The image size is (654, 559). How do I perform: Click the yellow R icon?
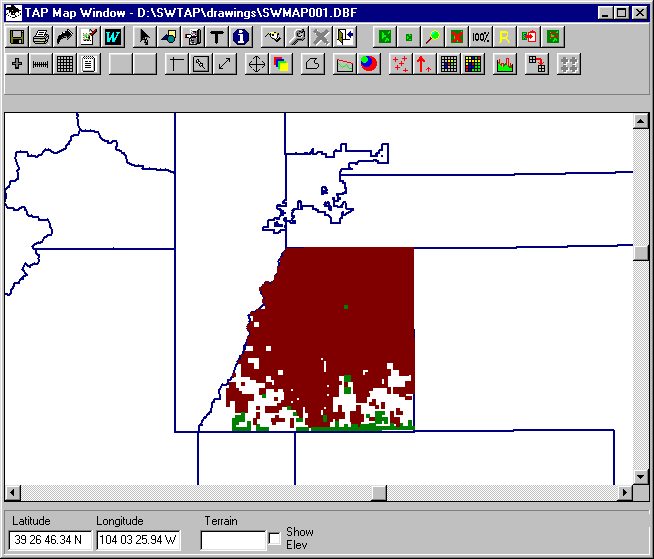504,37
